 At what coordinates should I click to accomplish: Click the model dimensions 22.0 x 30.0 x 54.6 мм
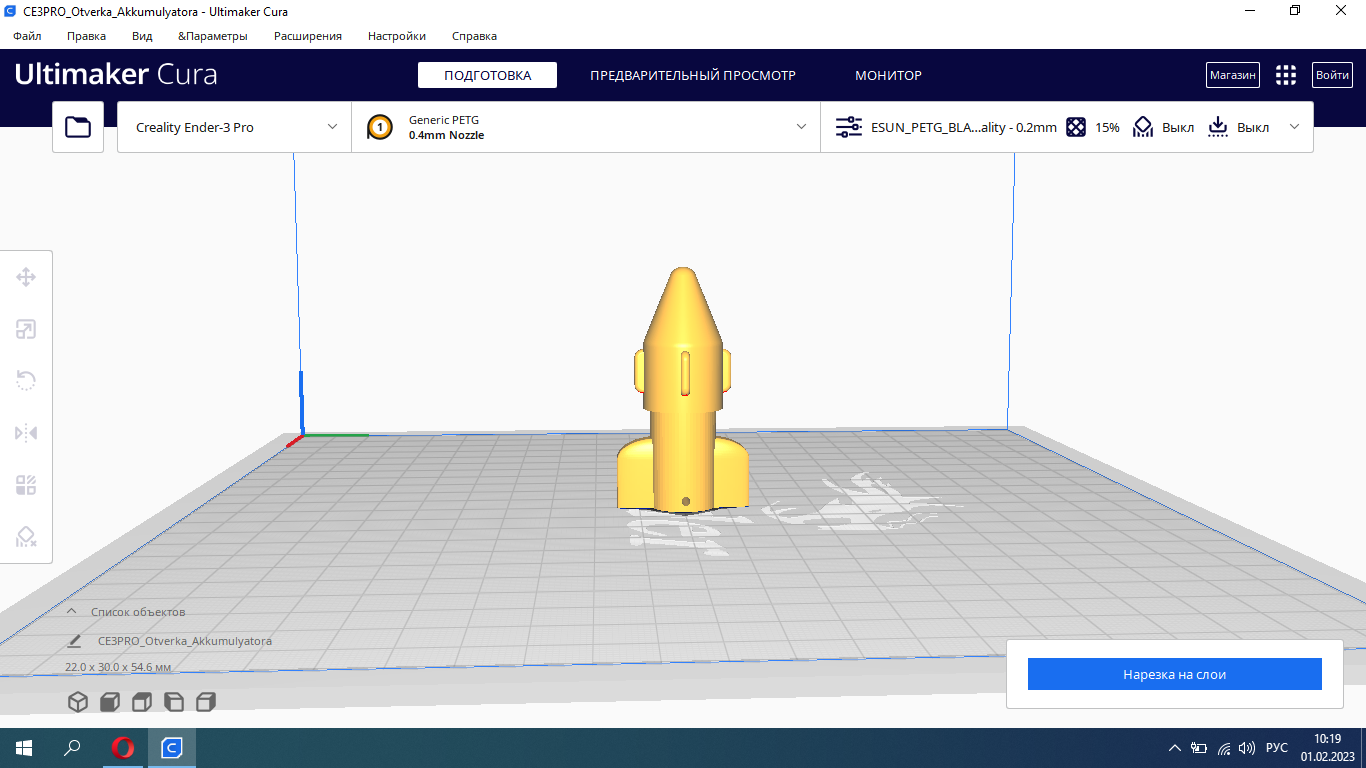click(118, 667)
